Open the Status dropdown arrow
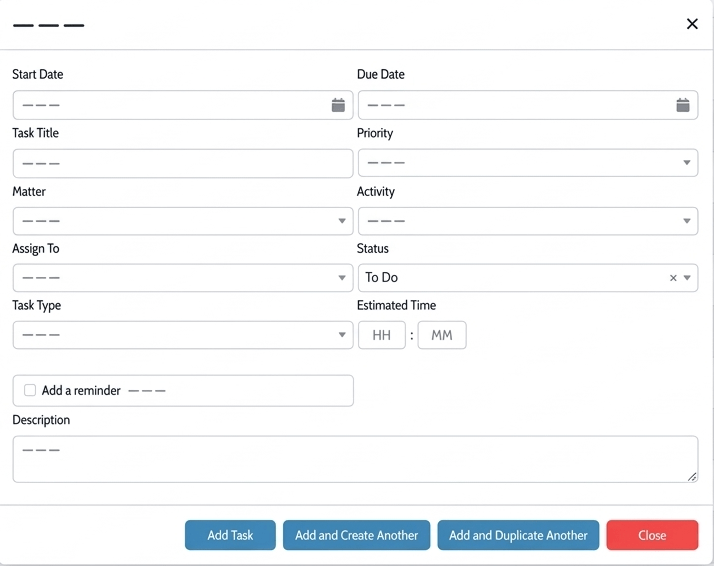This screenshot has height=566, width=714. click(x=688, y=278)
